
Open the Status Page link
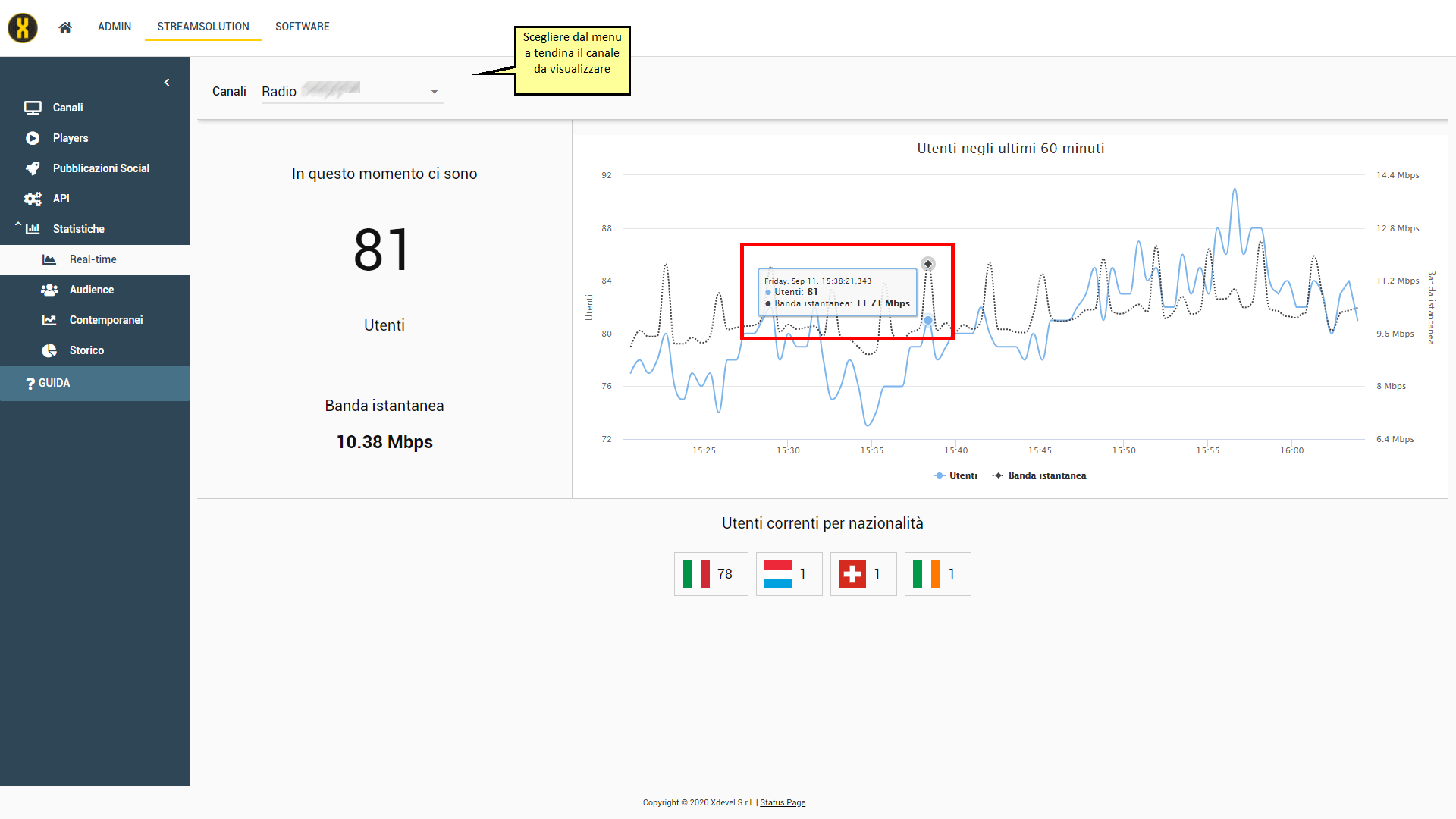point(783,802)
